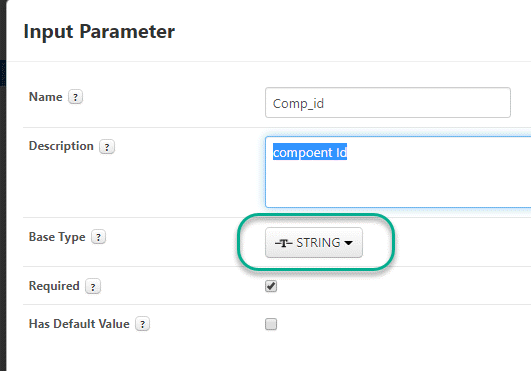Click the dark overlay strip beside the dialog
Screen dimensions: 531x371
coord(3,186)
